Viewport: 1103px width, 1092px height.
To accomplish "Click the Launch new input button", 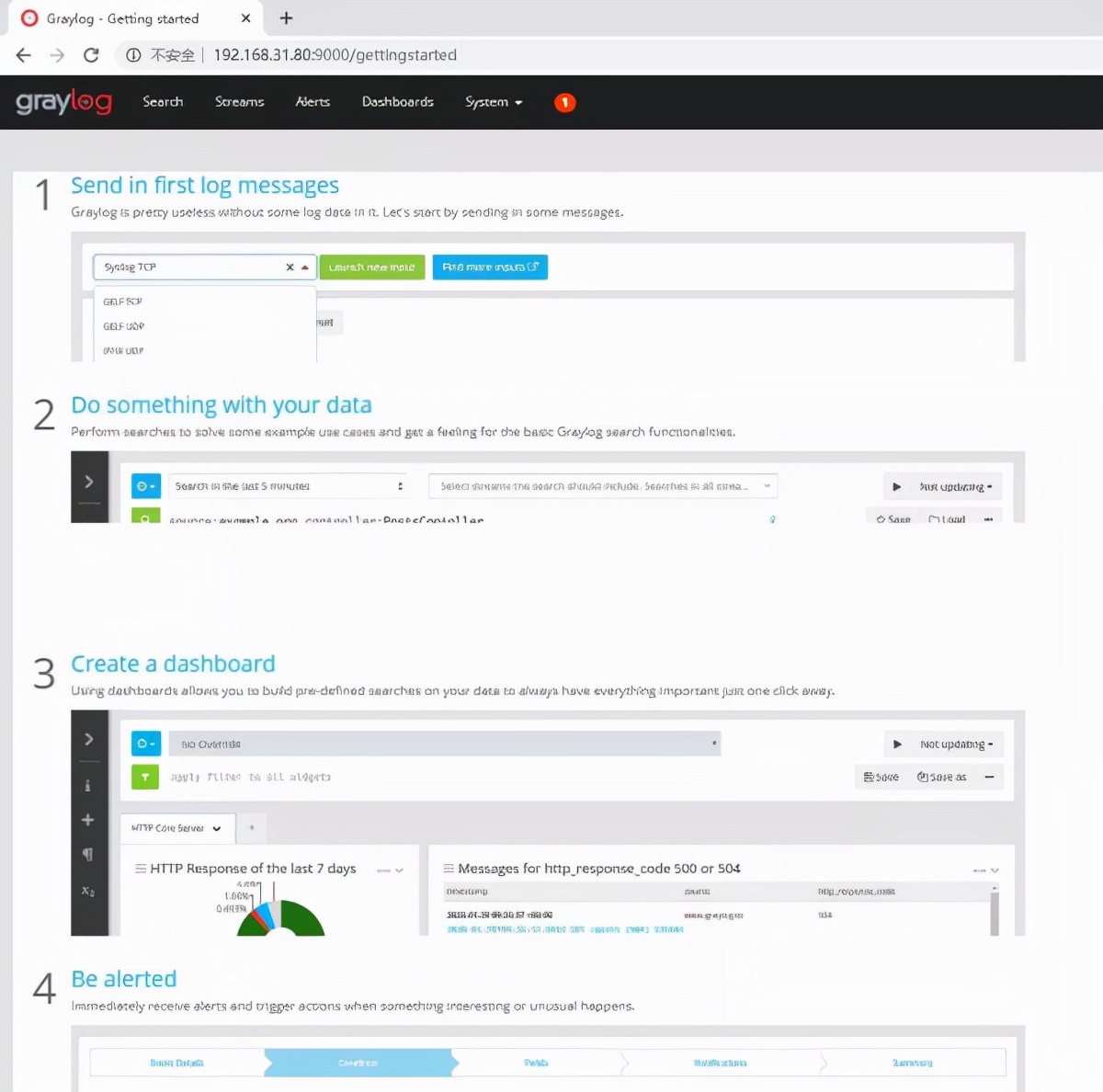I will click(371, 267).
